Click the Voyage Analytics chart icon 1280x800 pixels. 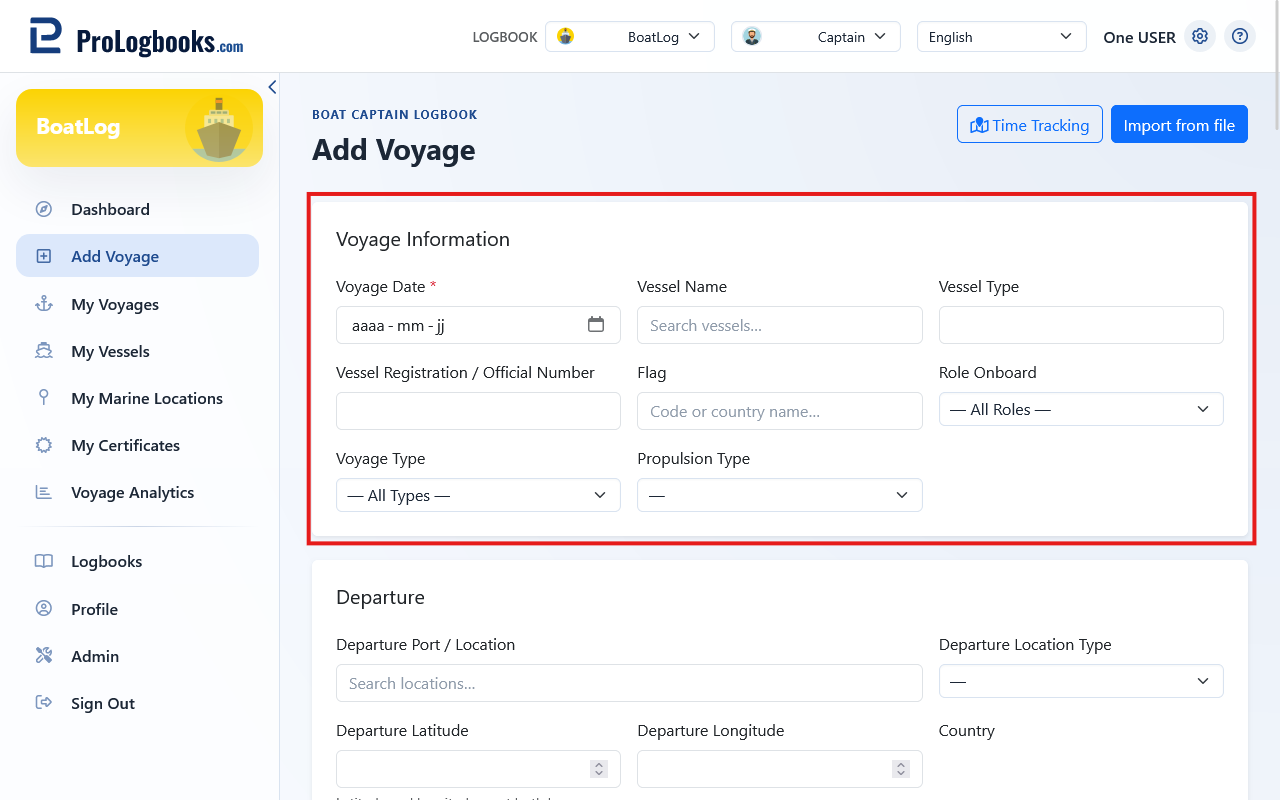[x=44, y=492]
